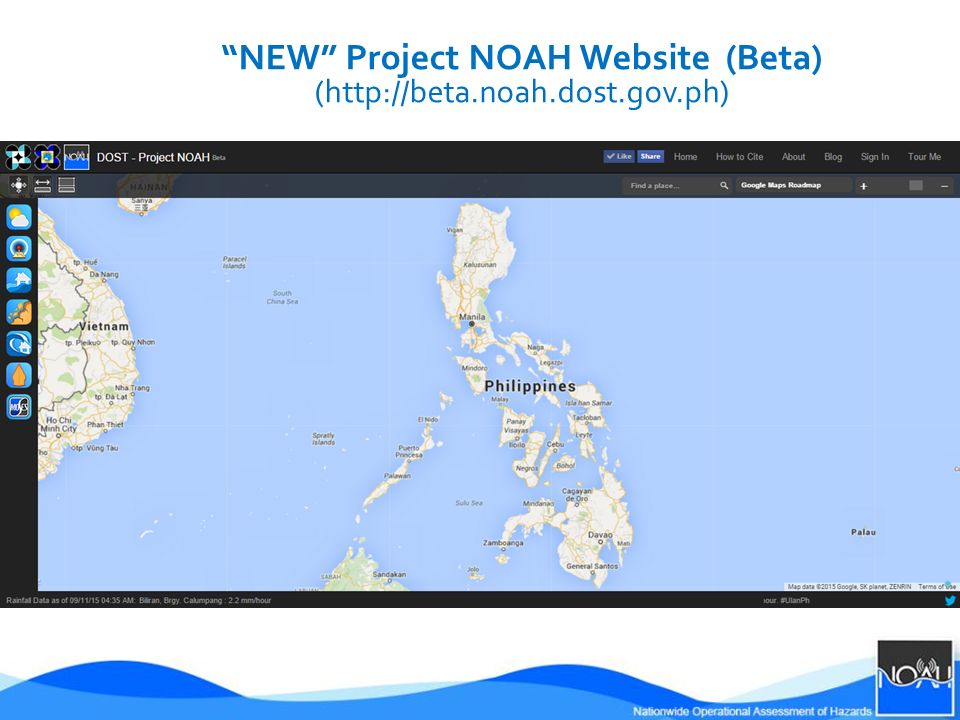Click the Rainfall Data status bar text
960x720 pixels.
click(x=138, y=600)
